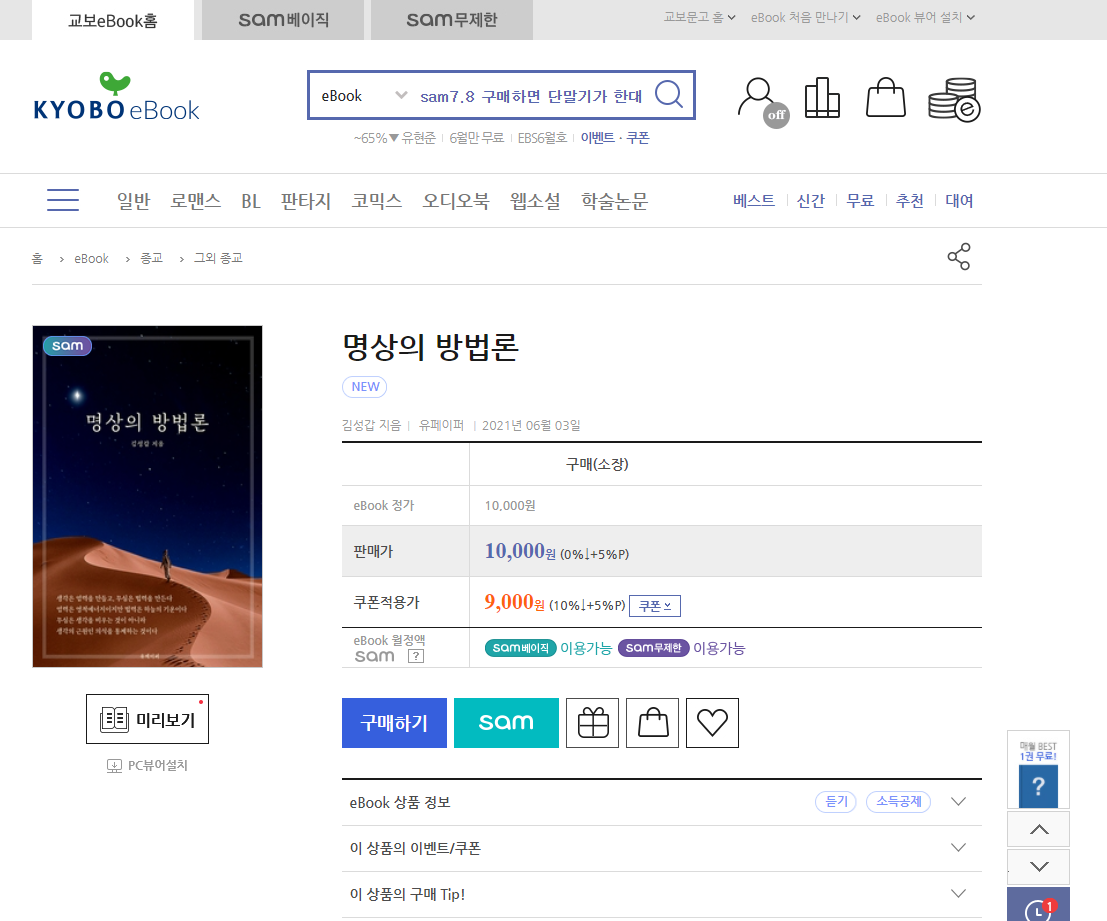The width and height of the screenshot is (1107, 921).
Task: Click the 미리보기 preview button
Action: [148, 719]
